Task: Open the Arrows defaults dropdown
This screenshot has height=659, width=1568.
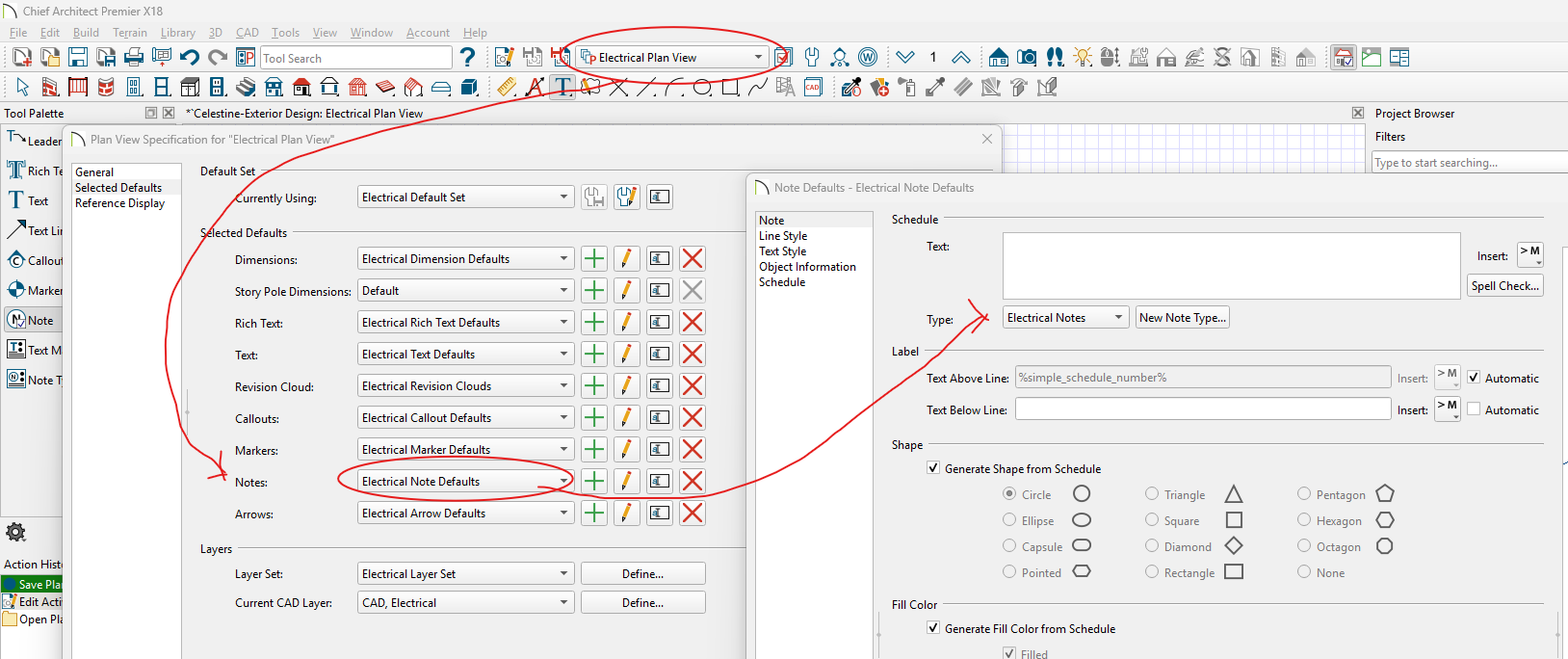Action: click(465, 514)
